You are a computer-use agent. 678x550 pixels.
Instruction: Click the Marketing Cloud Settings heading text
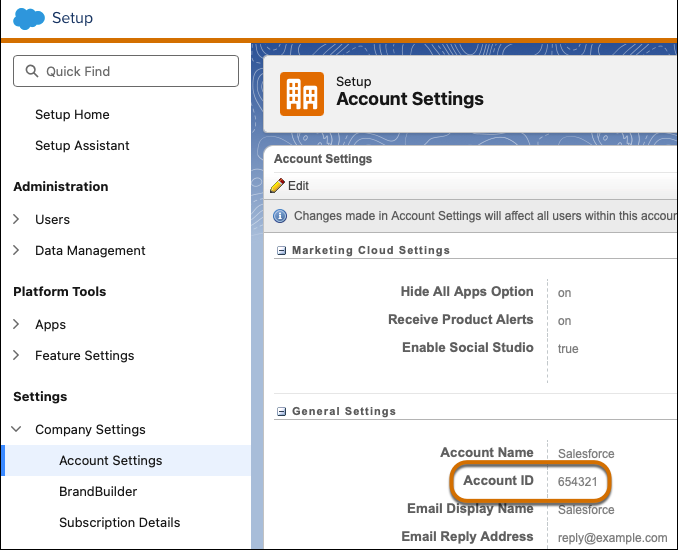(371, 250)
